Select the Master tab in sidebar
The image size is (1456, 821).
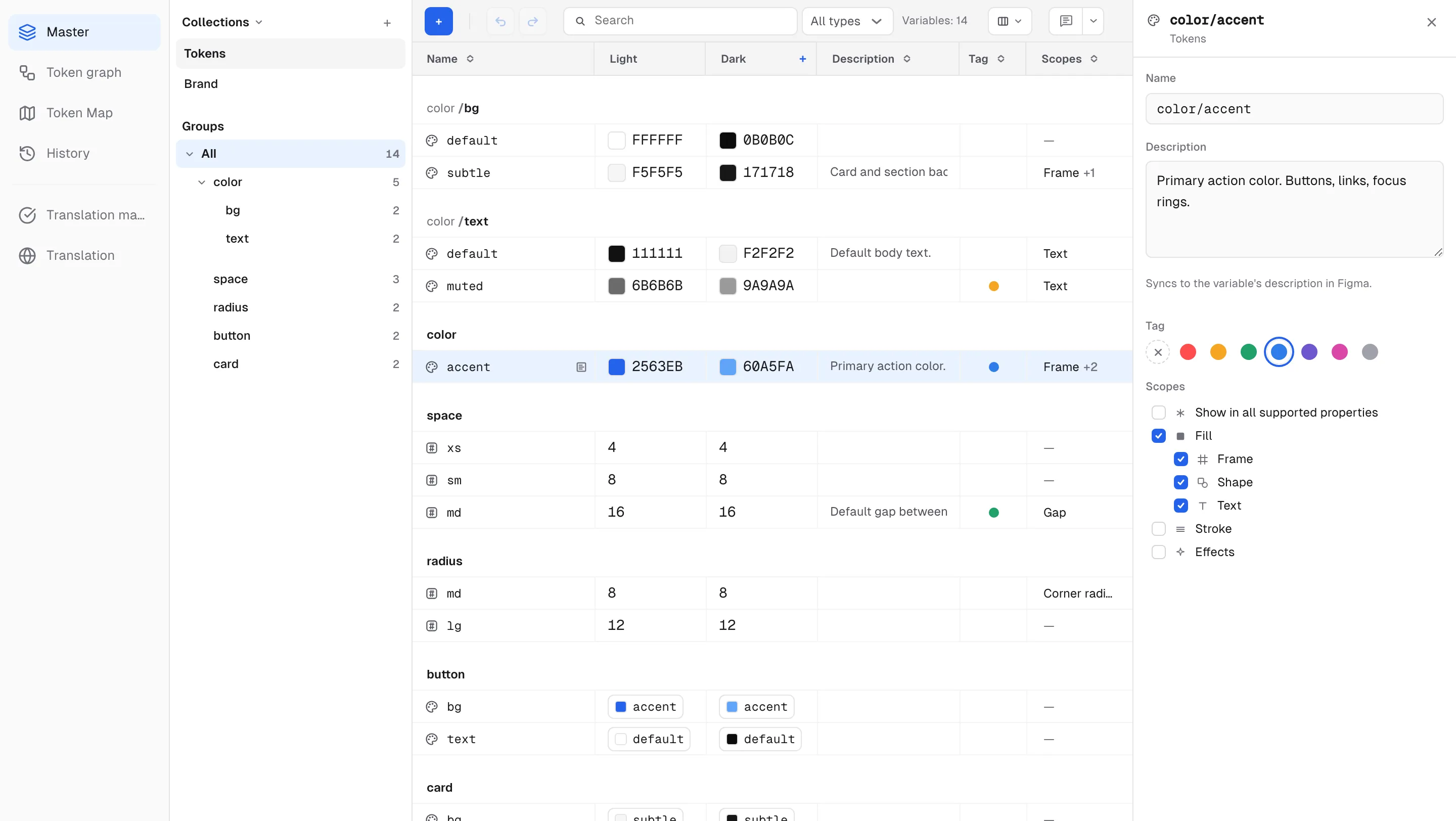pyautogui.click(x=83, y=32)
